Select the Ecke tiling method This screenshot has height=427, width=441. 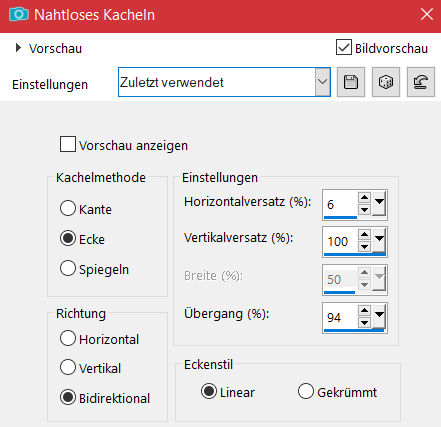pos(68,238)
